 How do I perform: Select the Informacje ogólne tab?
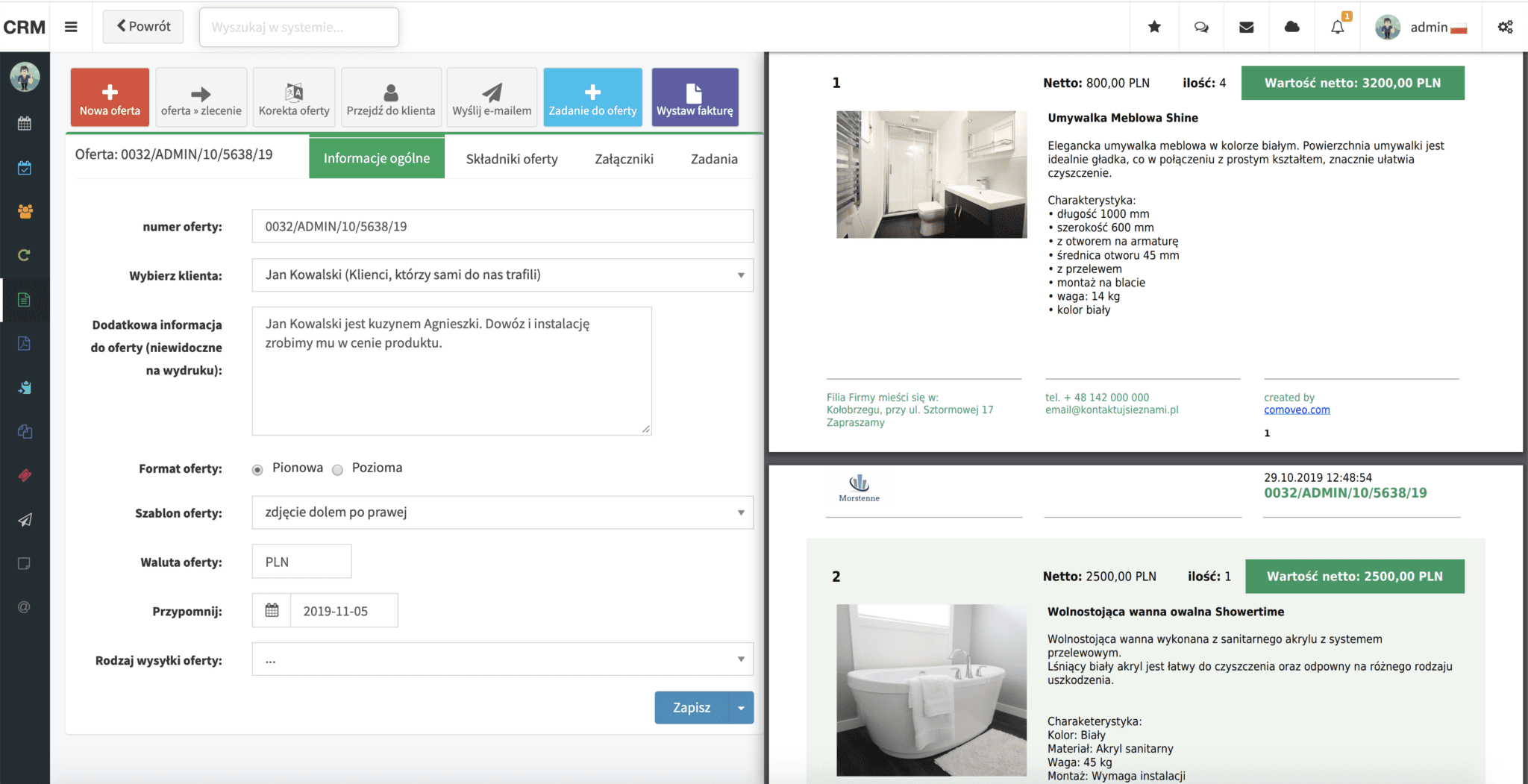pos(377,157)
